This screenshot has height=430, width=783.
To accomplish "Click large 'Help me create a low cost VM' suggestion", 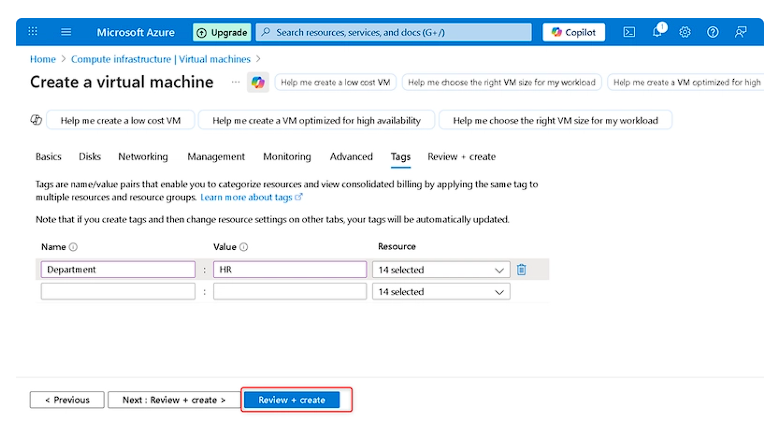I will coord(120,120).
